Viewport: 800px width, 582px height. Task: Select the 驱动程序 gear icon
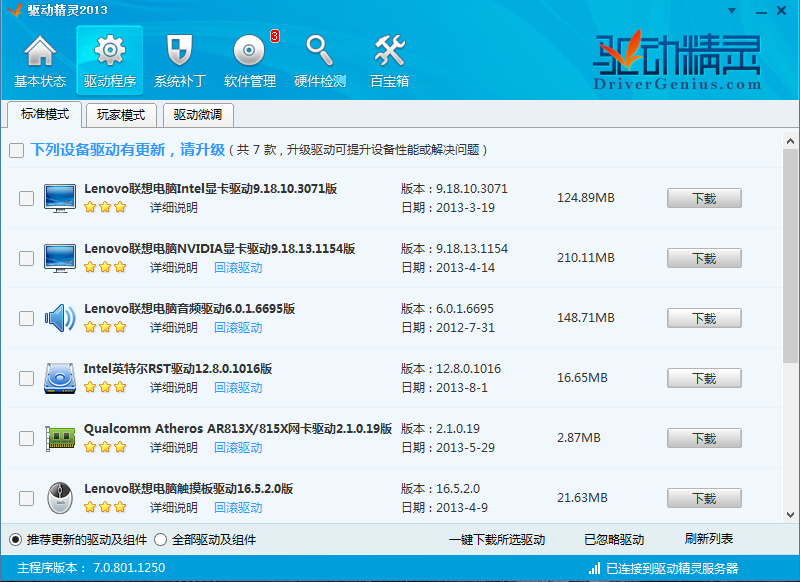110,50
